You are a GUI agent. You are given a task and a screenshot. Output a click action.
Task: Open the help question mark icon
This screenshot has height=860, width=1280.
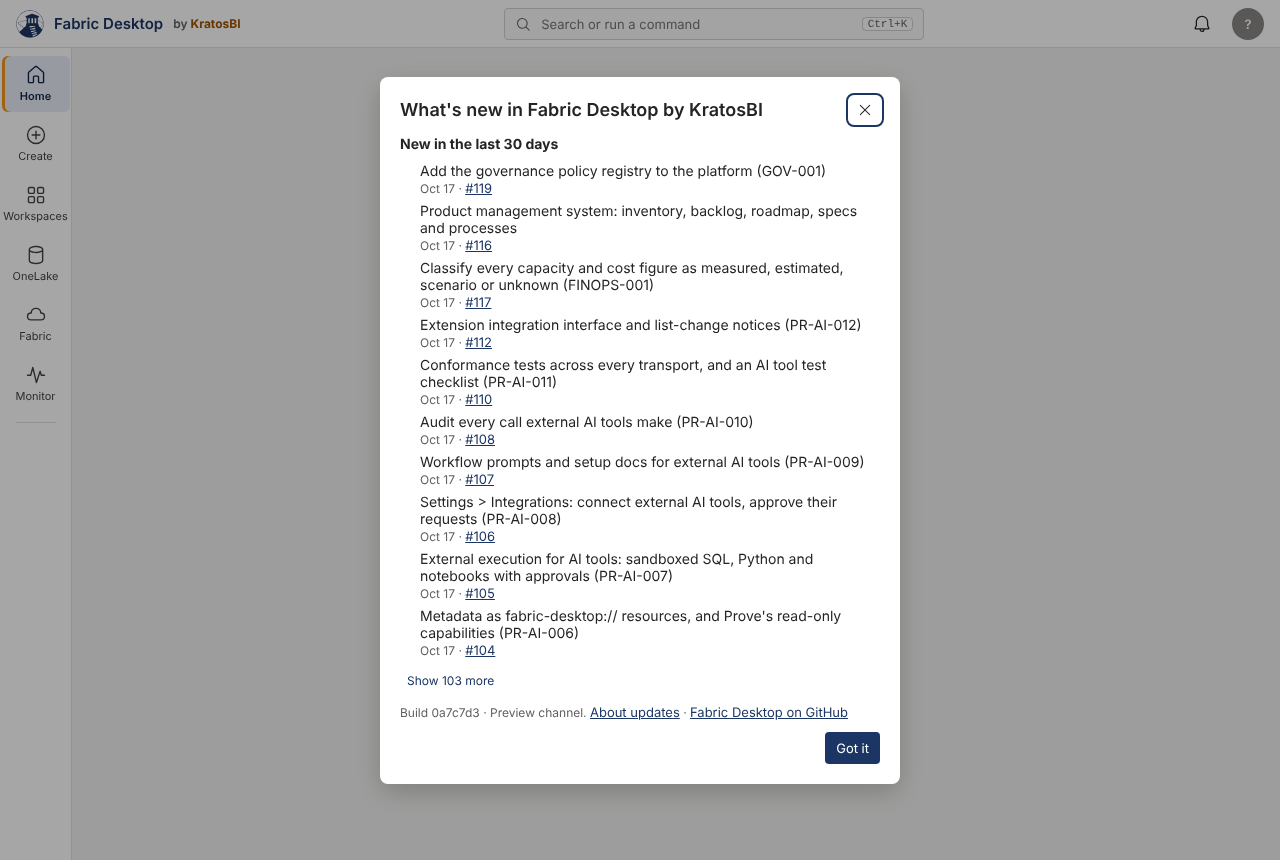pos(1248,24)
